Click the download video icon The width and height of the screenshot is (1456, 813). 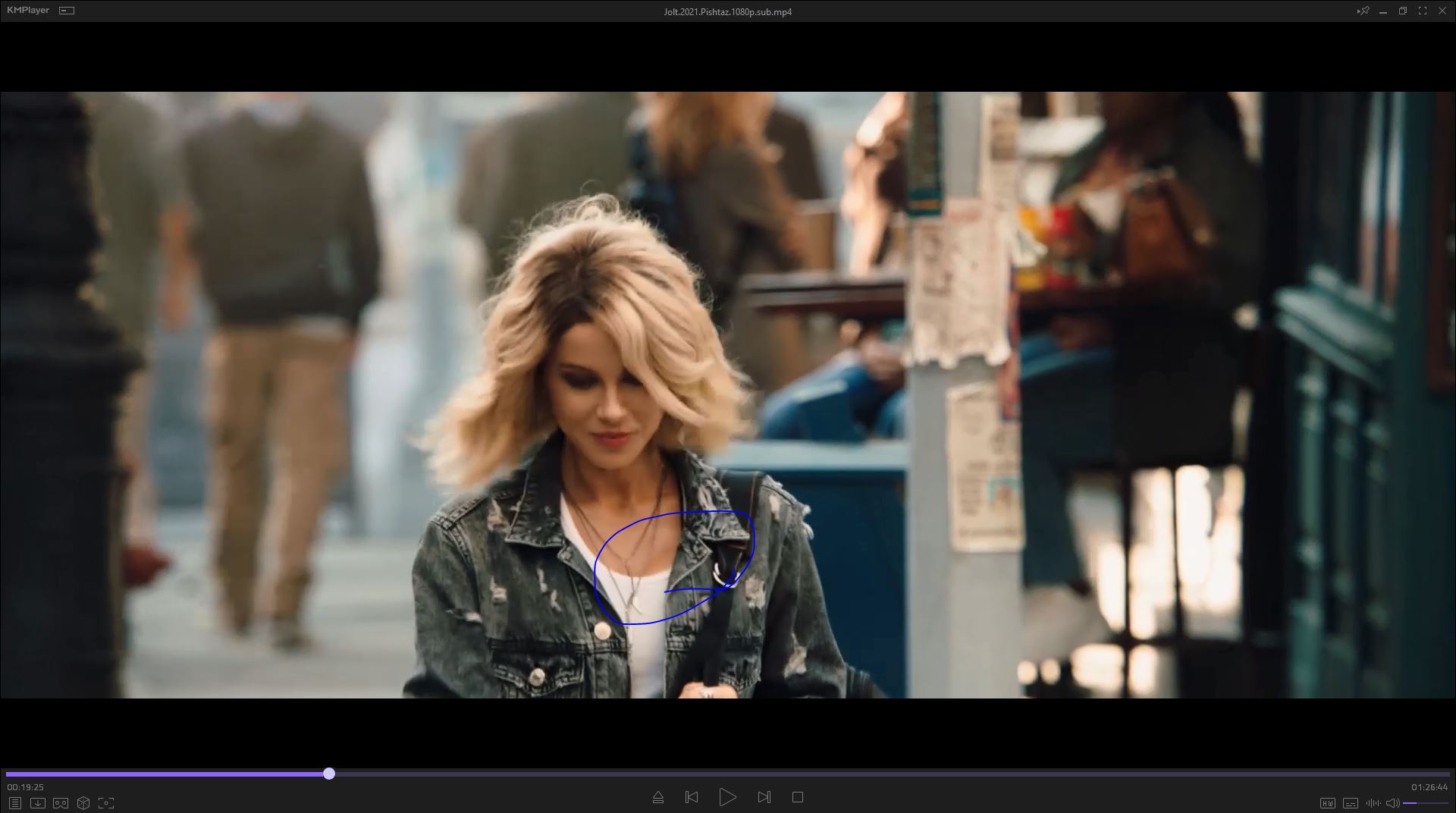(x=37, y=802)
